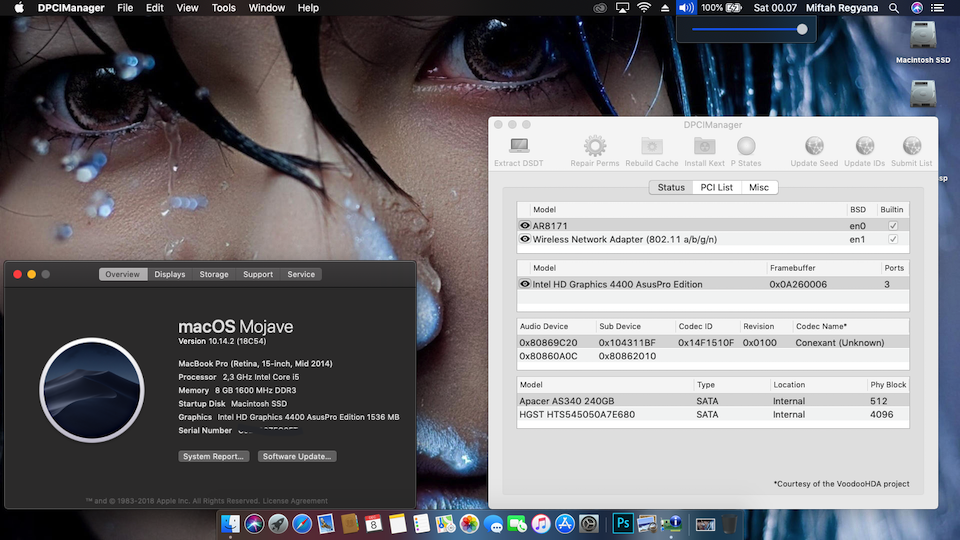Open the Miftah Regyana user menu
This screenshot has width=960, height=540.
(840, 8)
